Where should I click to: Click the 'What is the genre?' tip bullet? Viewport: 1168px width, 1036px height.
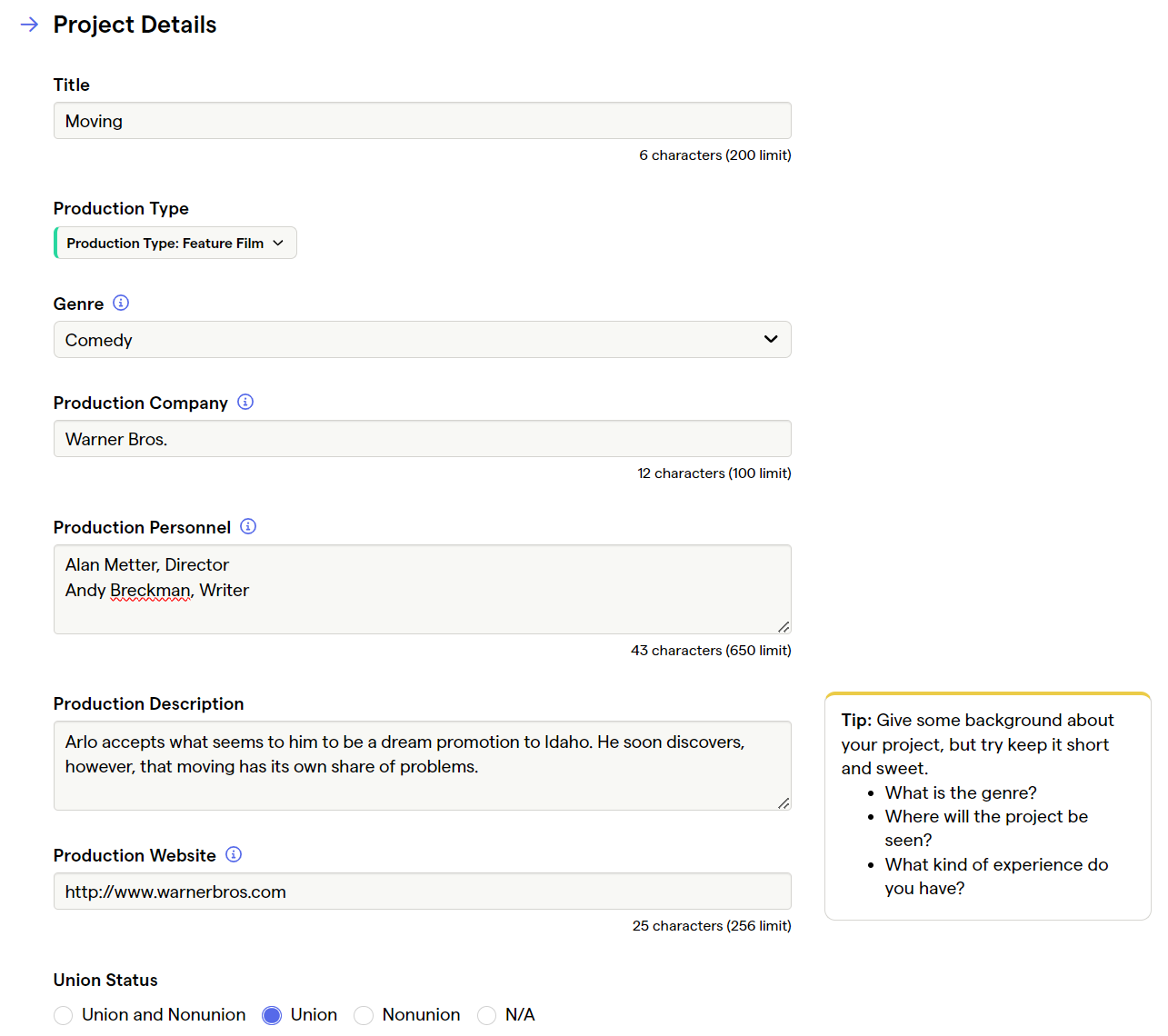[961, 792]
